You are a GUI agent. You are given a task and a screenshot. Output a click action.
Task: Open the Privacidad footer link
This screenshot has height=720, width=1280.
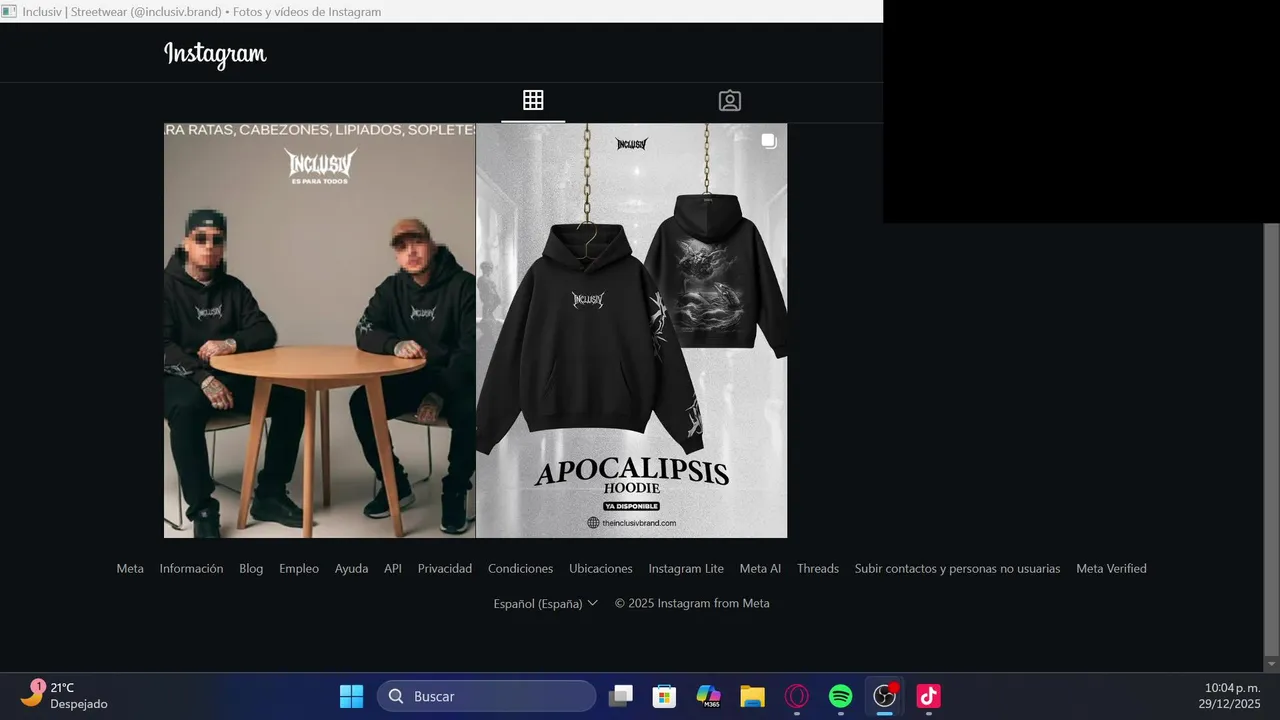click(445, 568)
